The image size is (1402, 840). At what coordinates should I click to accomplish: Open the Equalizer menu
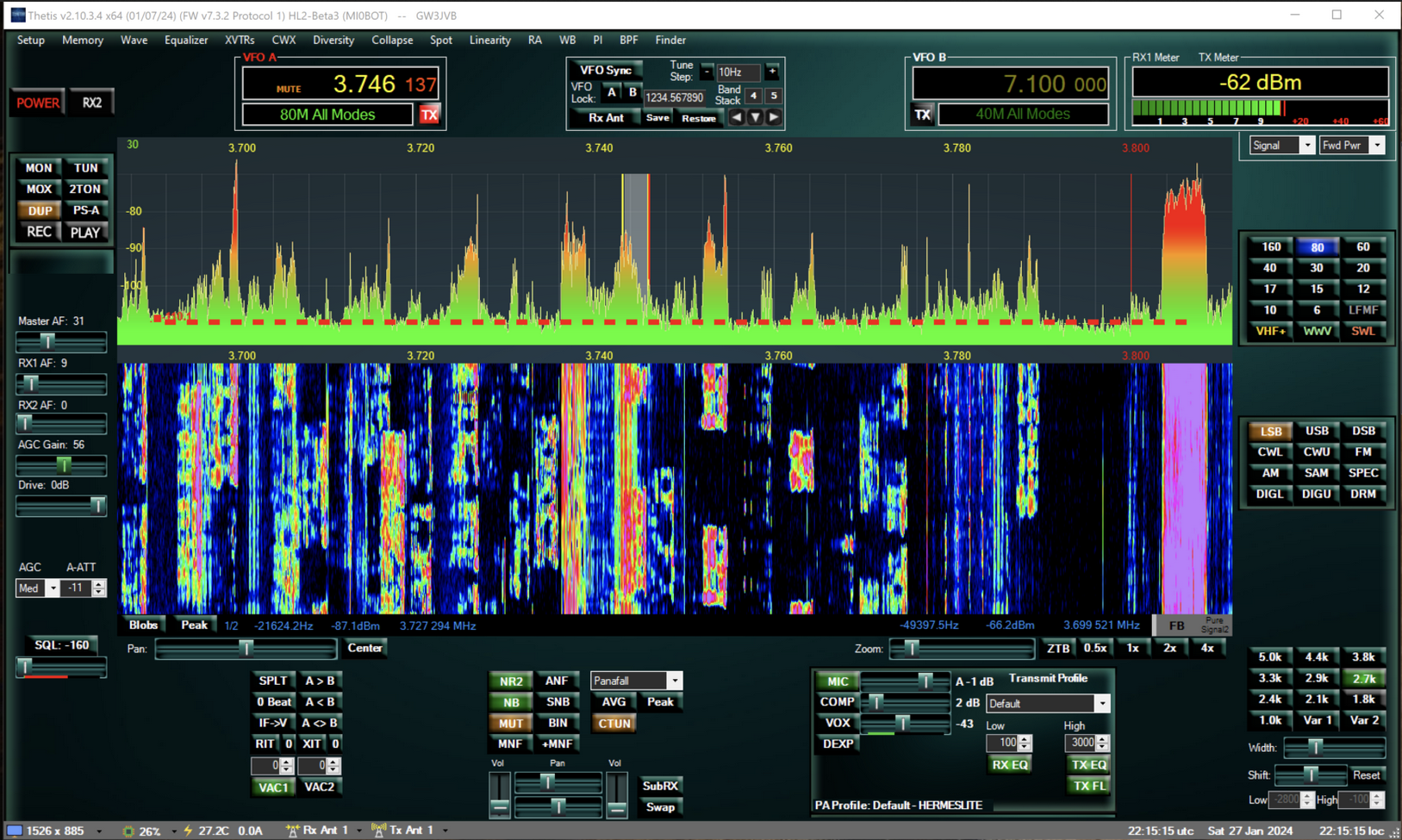point(186,40)
